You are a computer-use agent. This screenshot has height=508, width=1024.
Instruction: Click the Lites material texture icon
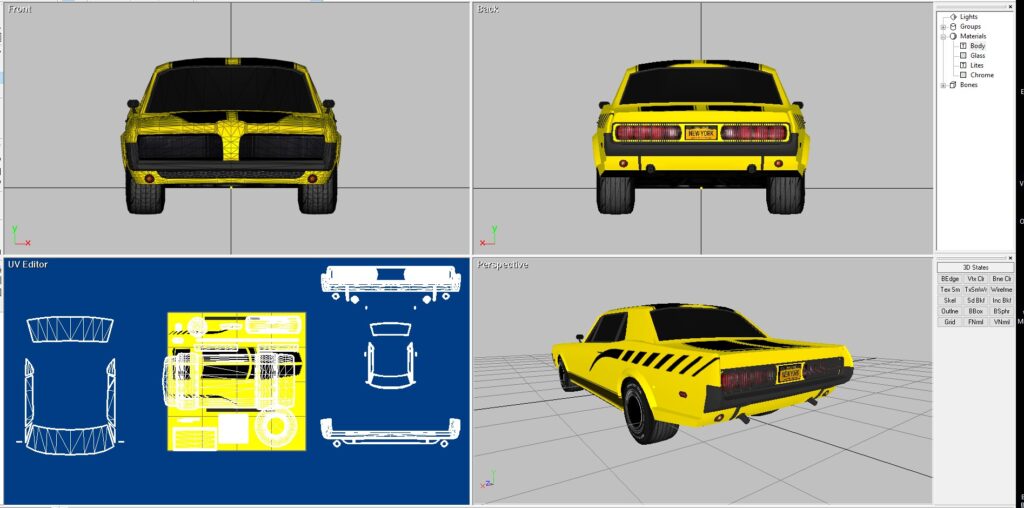963,66
